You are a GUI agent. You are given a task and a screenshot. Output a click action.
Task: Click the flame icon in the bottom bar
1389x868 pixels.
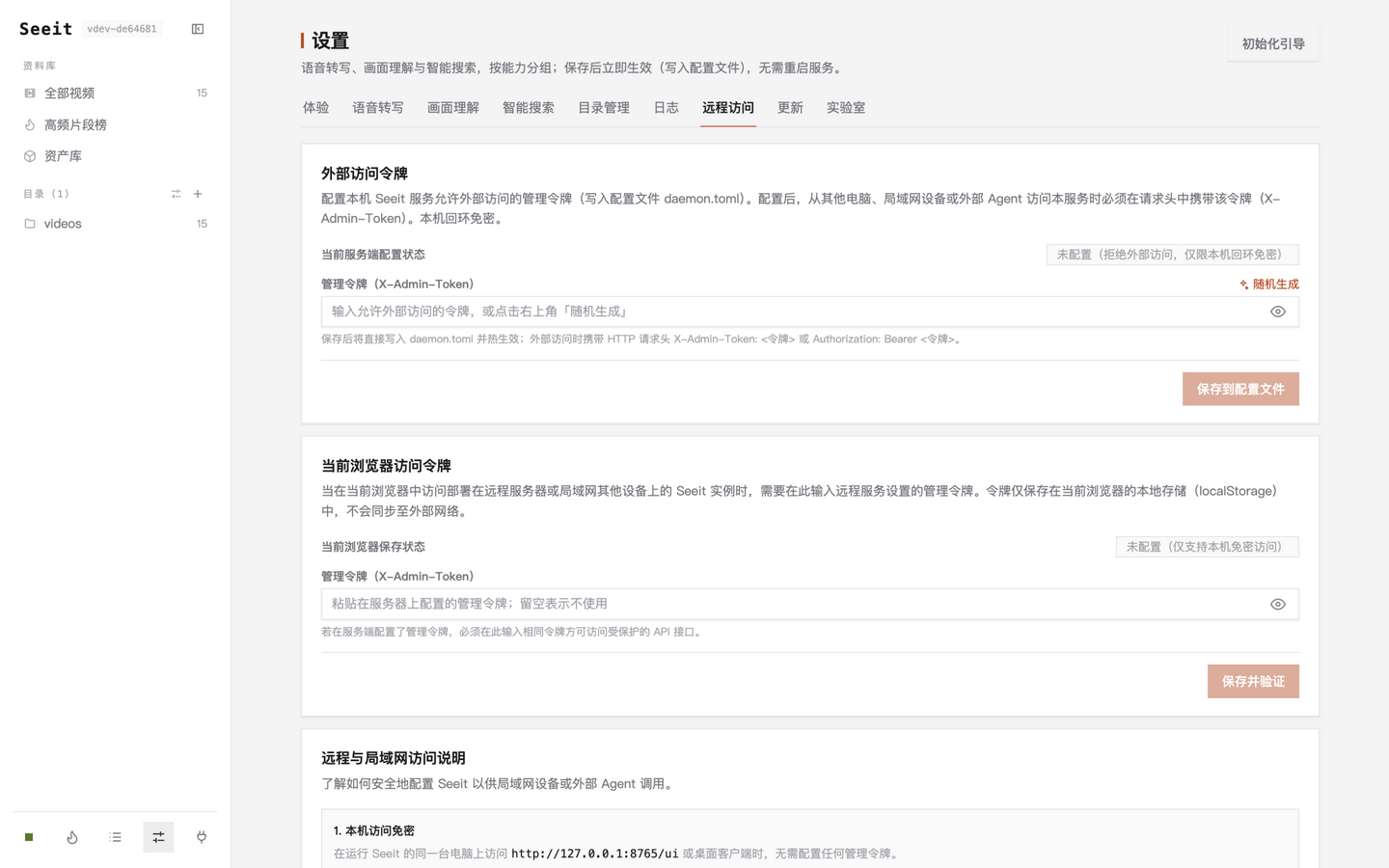(x=72, y=837)
